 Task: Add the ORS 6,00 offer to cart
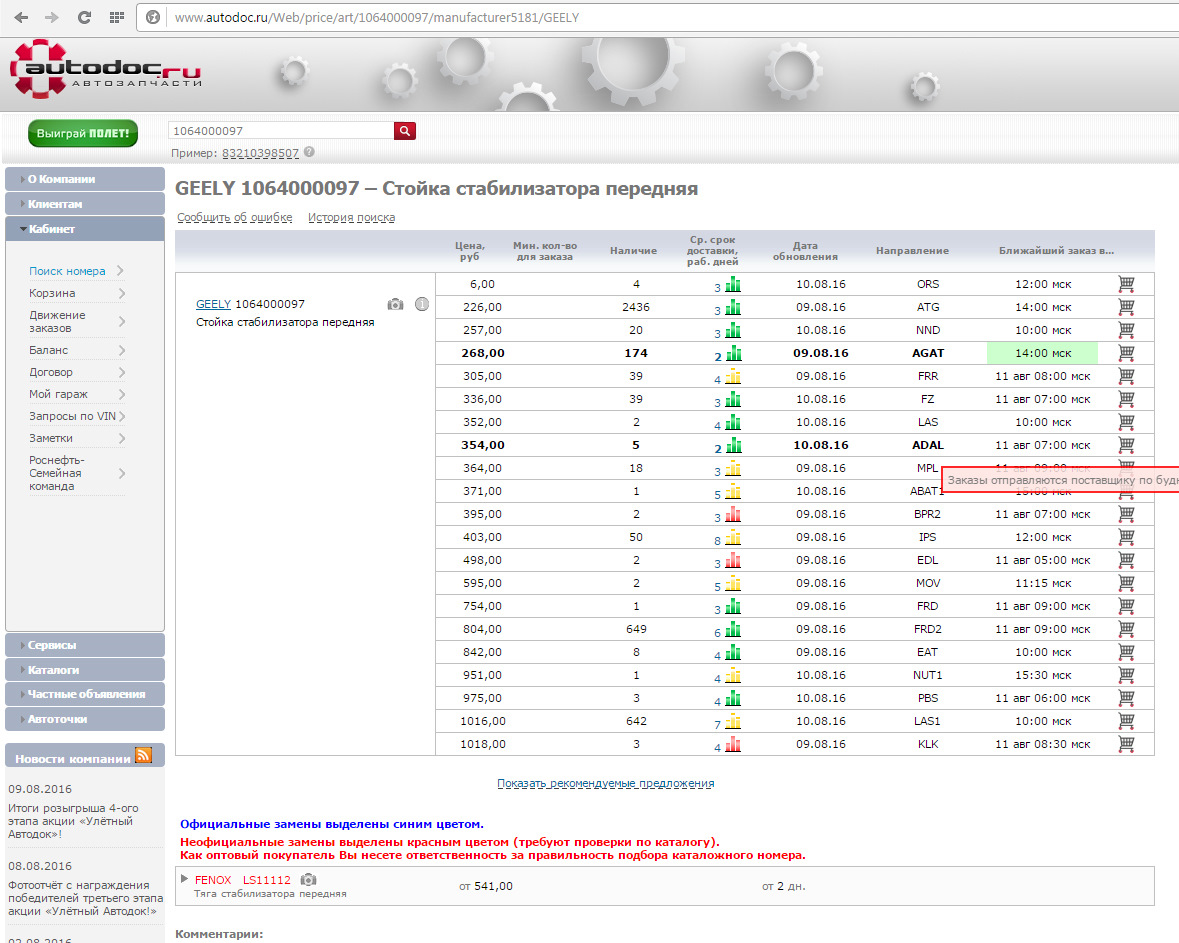[x=1126, y=284]
